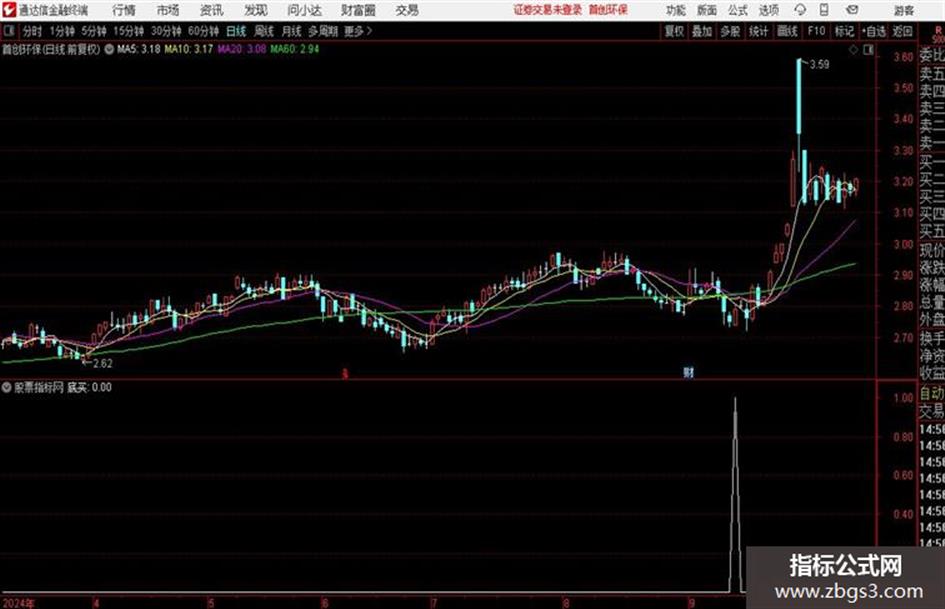Open the 版面 menu
This screenshot has height=609, width=945.
707,10
